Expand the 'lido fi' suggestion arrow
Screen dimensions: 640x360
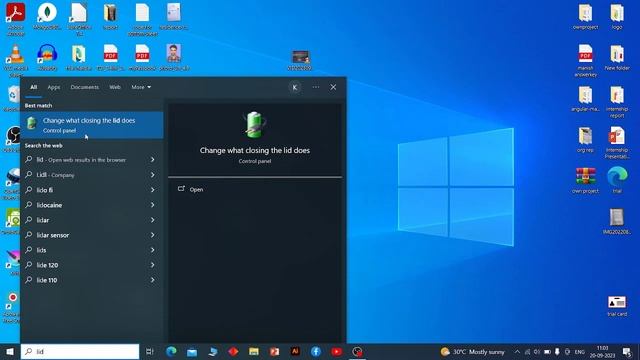pyautogui.click(x=152, y=190)
